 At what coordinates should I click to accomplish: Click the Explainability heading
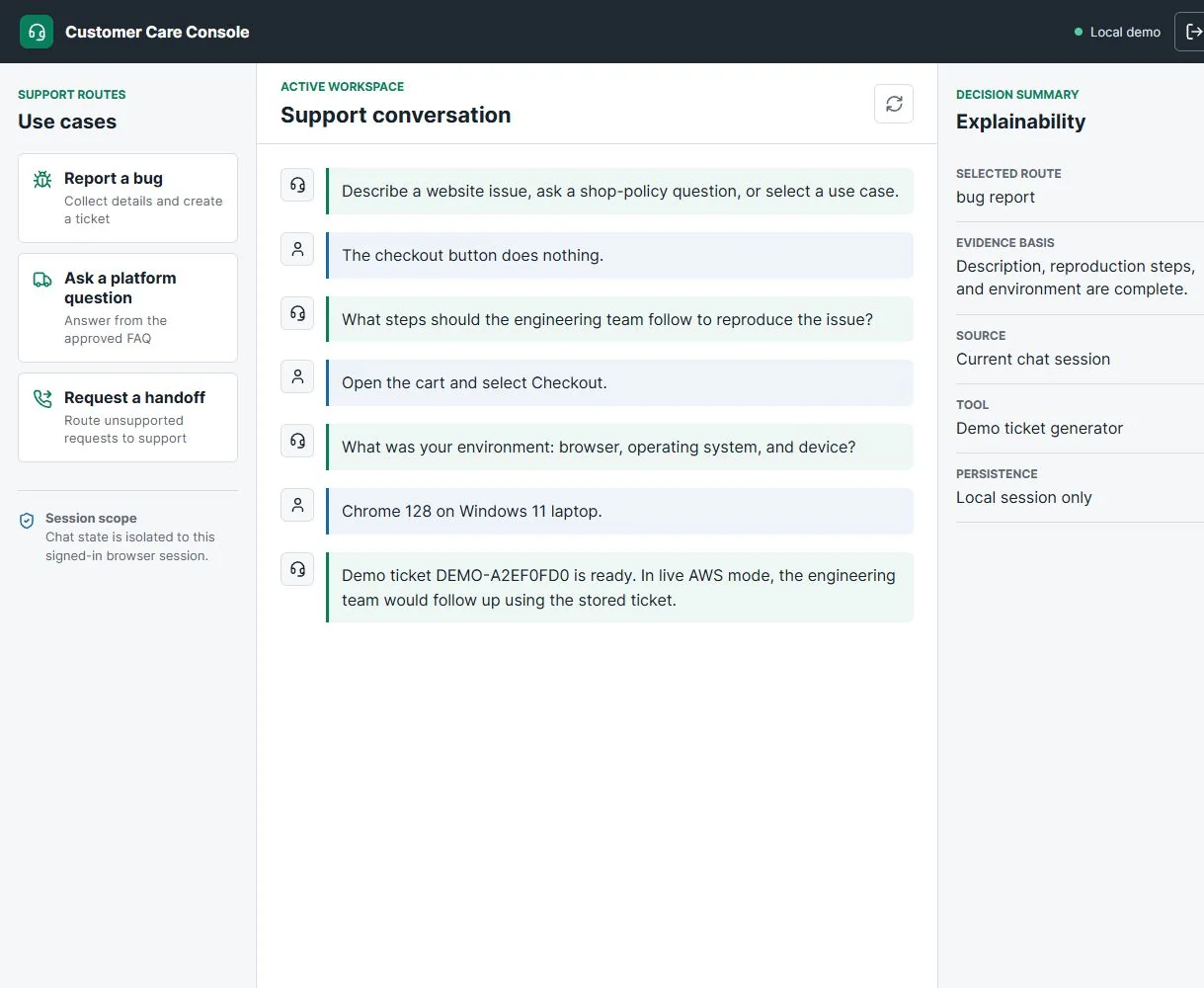click(1020, 122)
